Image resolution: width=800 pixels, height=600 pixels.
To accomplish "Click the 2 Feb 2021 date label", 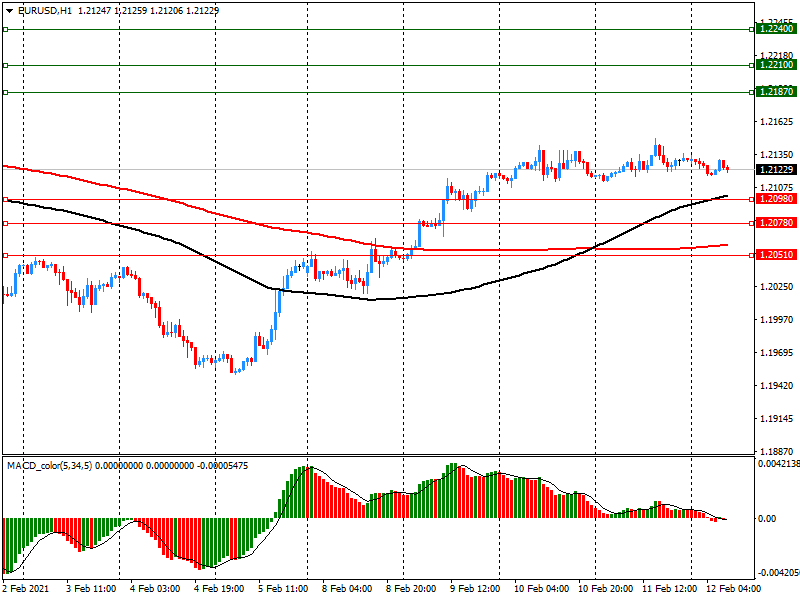I will coord(26,590).
